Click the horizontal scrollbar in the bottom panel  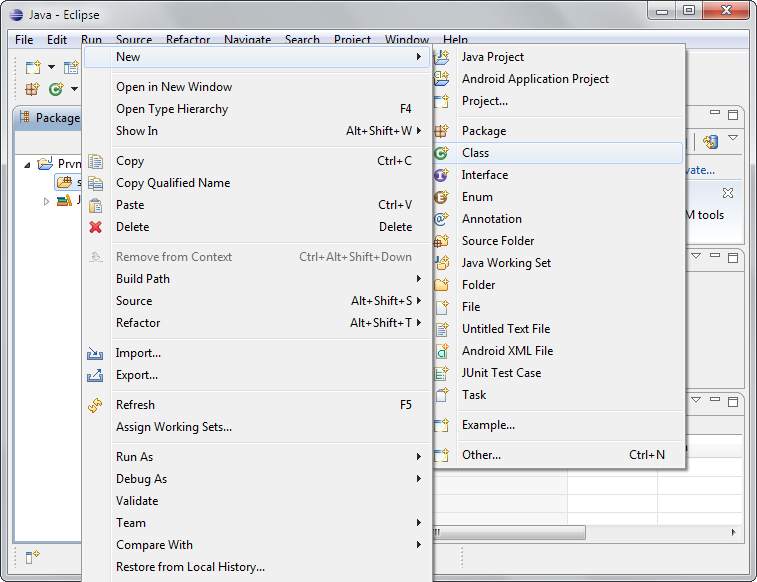click(x=509, y=532)
